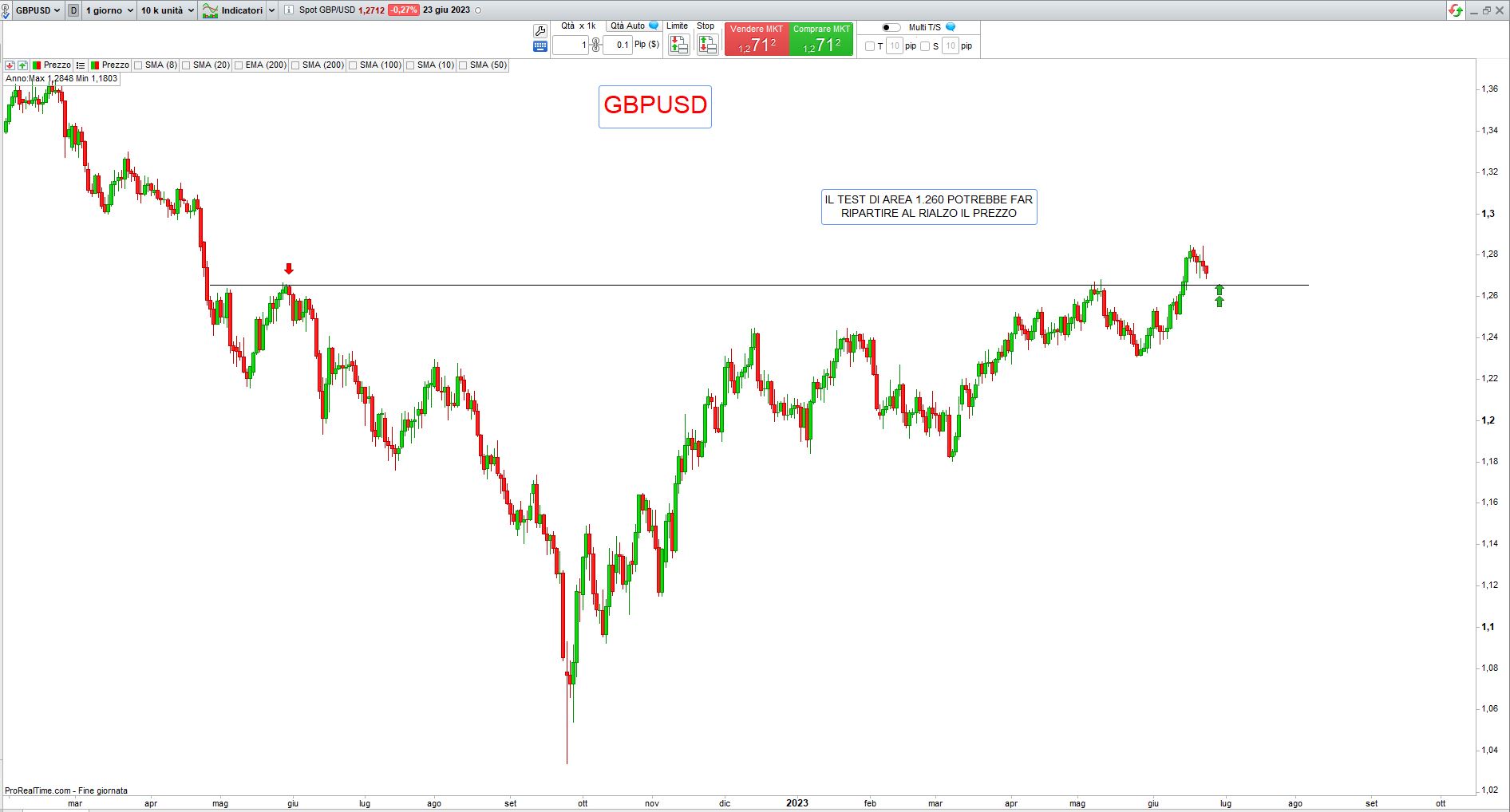Click the chain link quantity icon

[595, 45]
